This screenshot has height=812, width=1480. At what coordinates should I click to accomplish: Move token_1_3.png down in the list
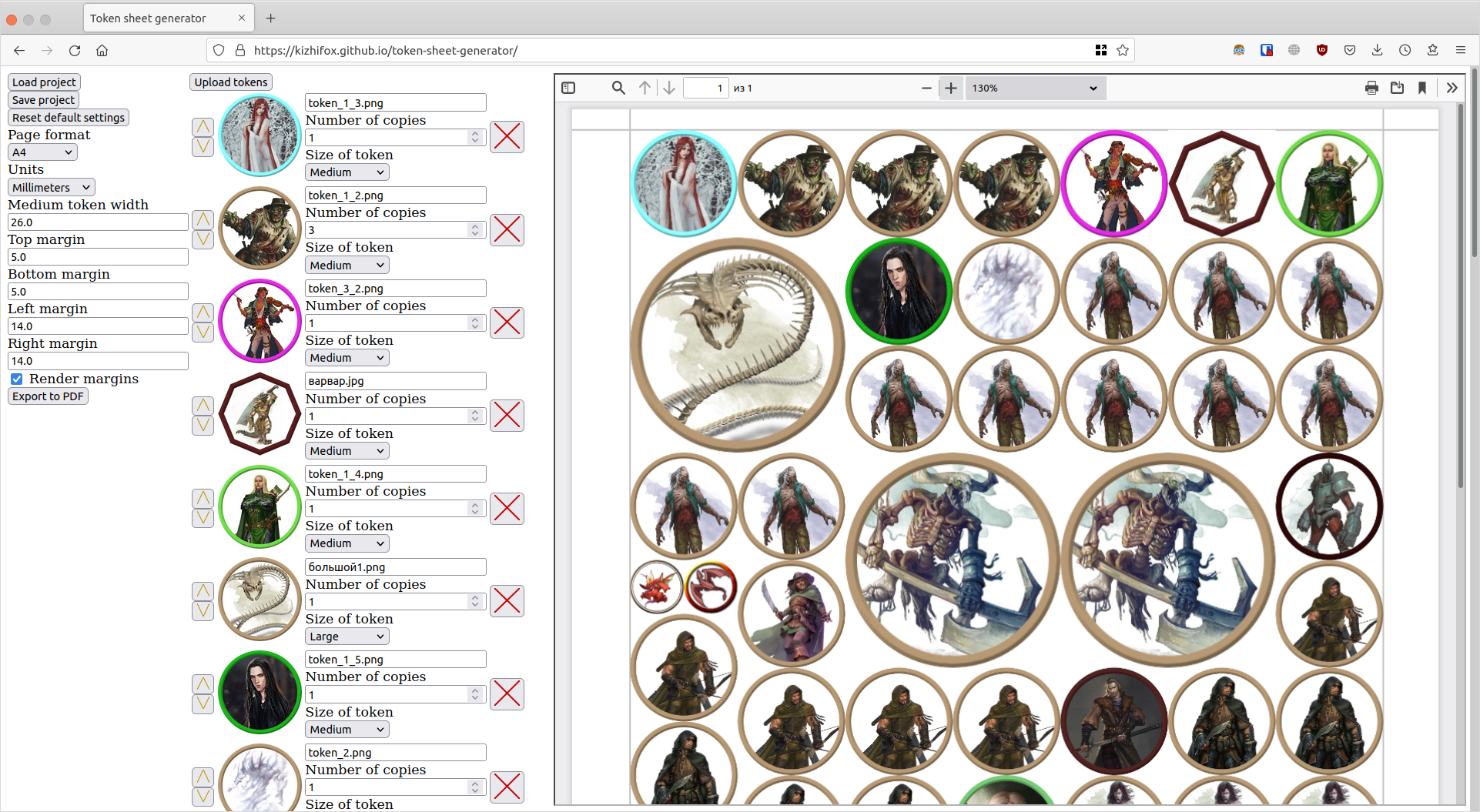(x=203, y=146)
